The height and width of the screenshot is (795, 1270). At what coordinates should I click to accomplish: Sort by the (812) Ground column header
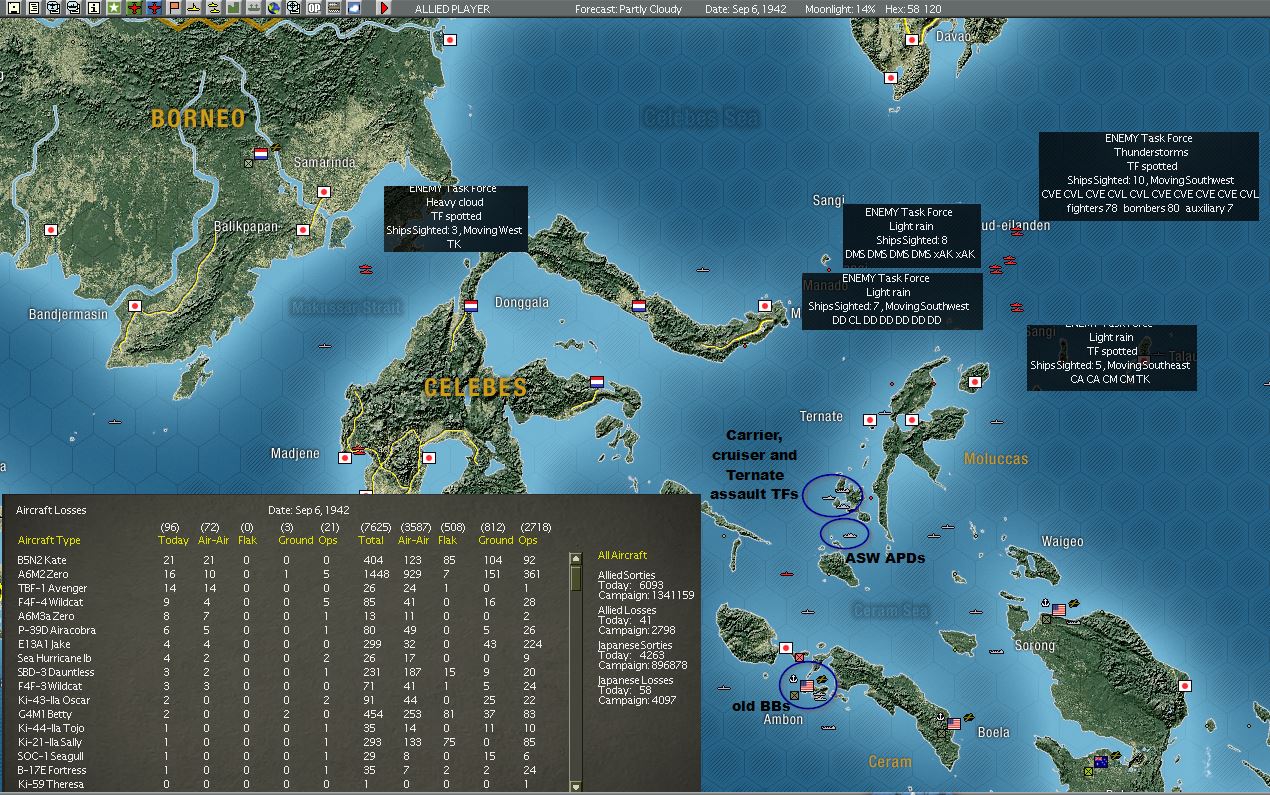pos(494,534)
